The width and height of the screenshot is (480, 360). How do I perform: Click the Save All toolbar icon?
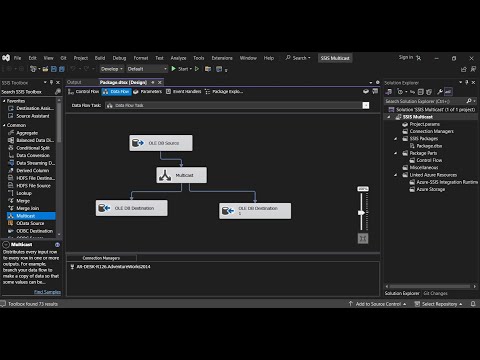pyautogui.click(x=62, y=69)
